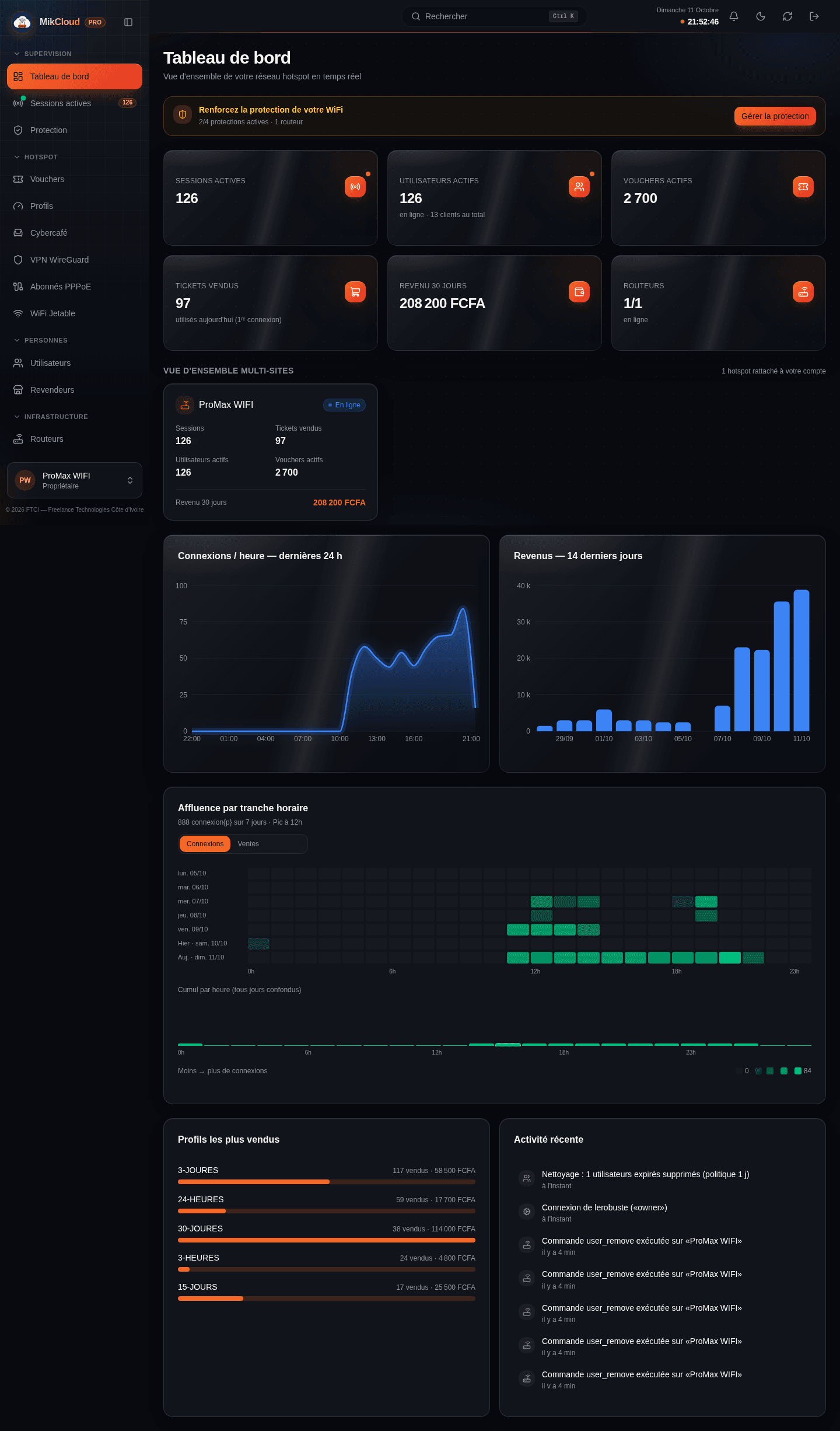The image size is (840, 1431).
Task: Click the MikCloud logo icon
Action: 22,22
